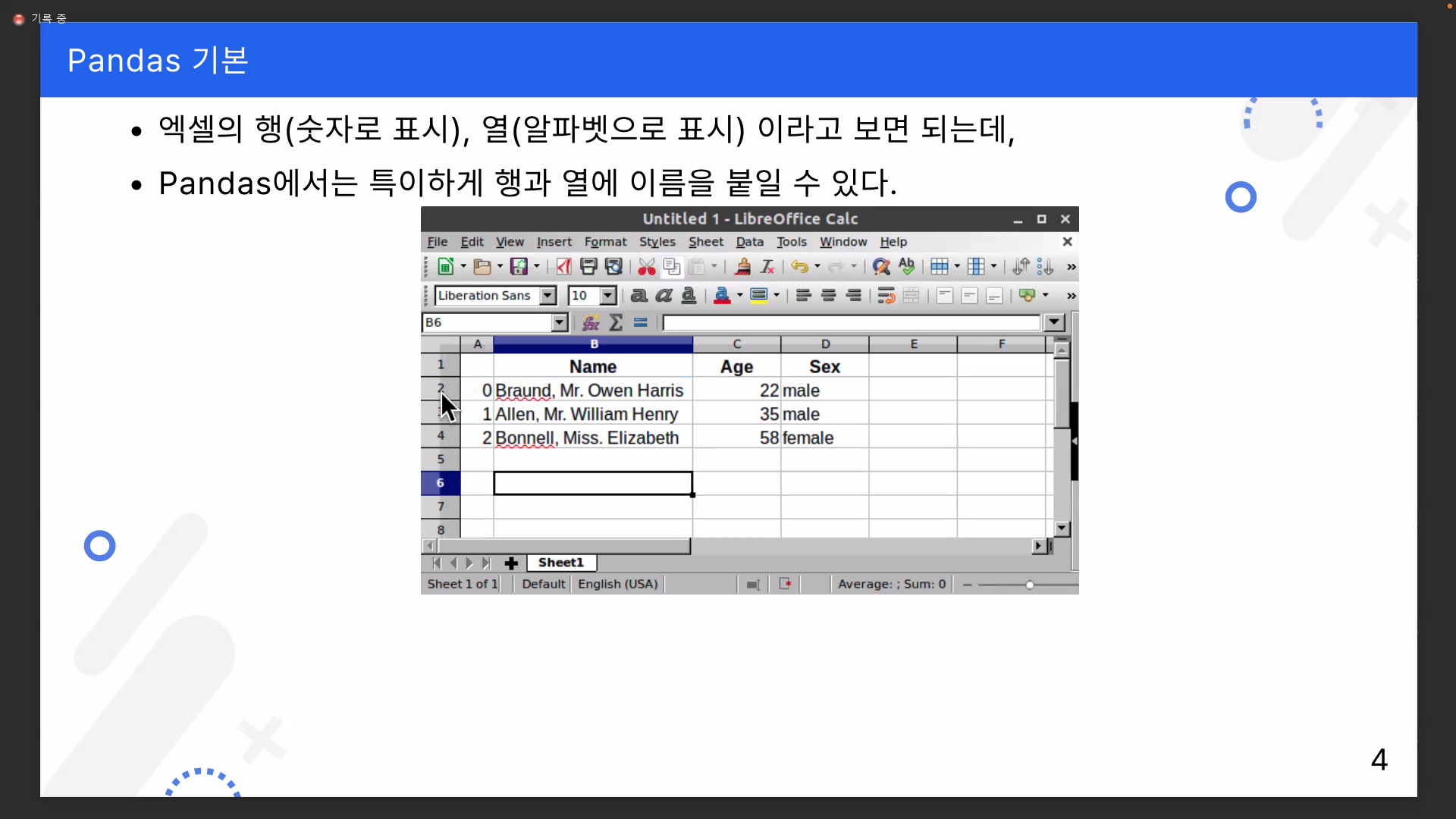
Task: Click the Print icon
Action: pos(588,266)
